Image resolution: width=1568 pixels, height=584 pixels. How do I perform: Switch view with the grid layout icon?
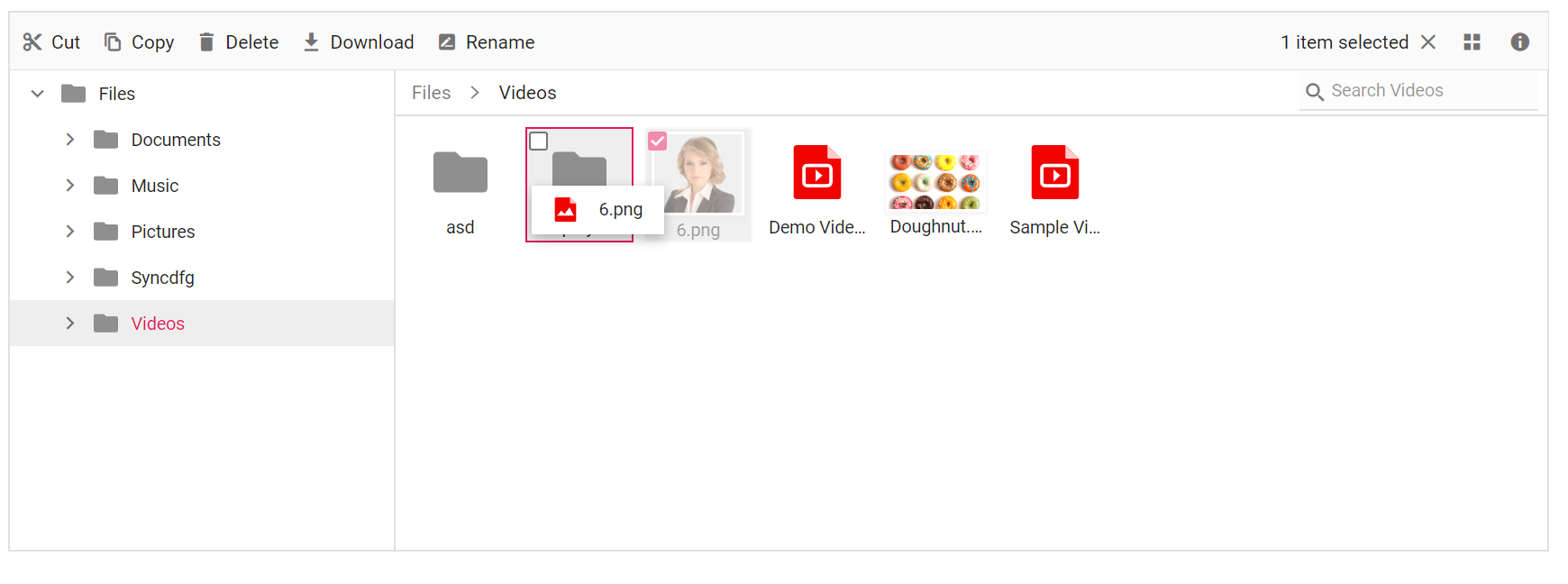pyautogui.click(x=1472, y=42)
